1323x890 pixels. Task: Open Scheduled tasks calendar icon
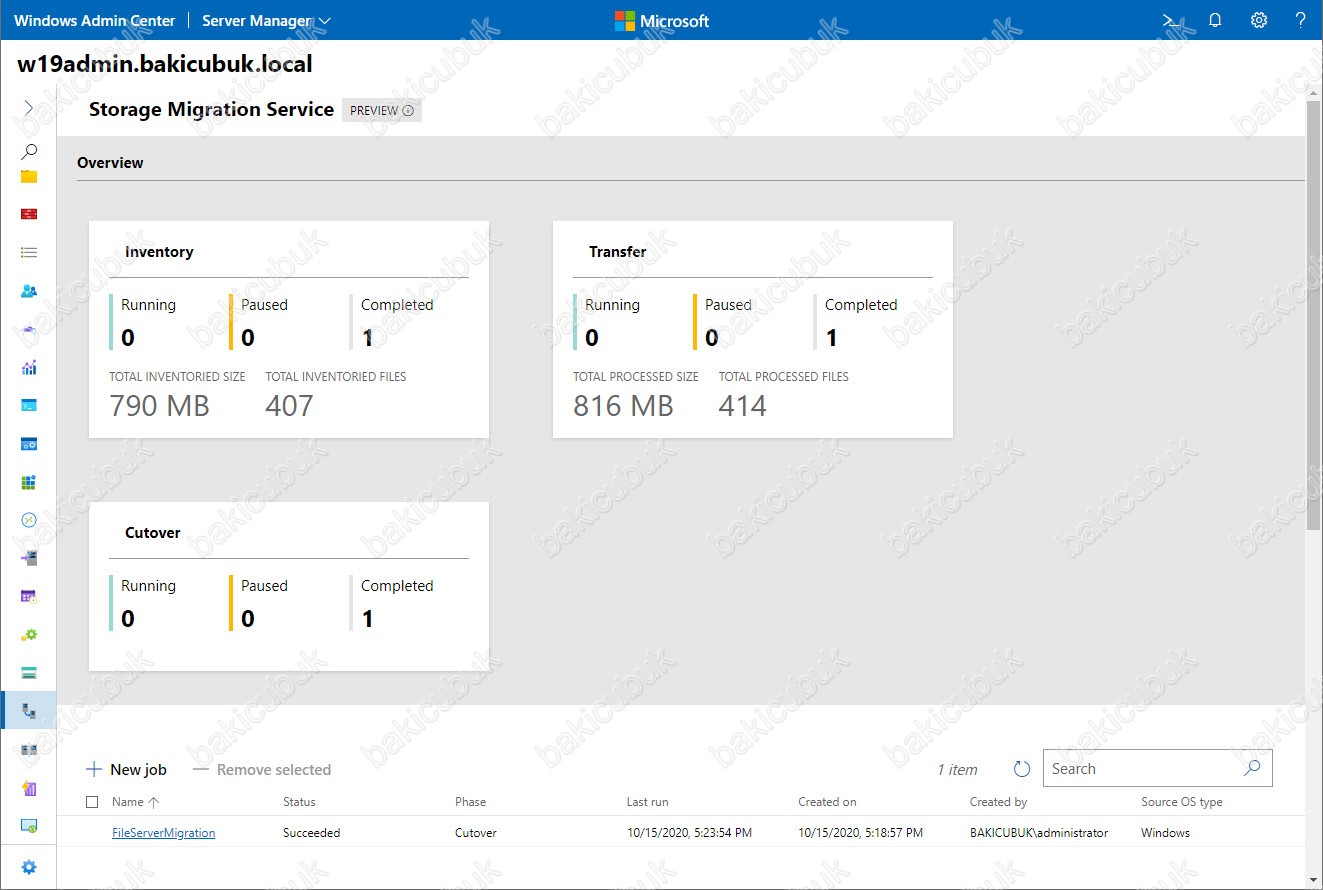[x=29, y=596]
